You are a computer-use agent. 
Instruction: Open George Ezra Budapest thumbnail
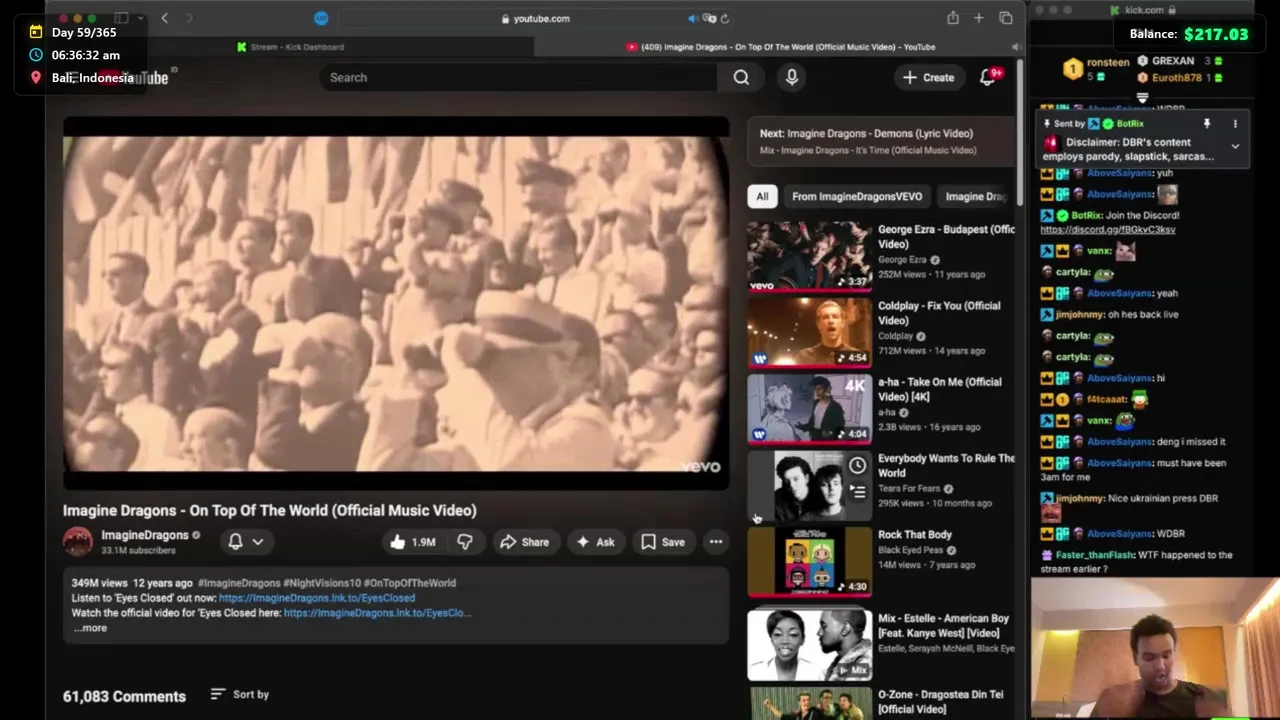click(809, 256)
